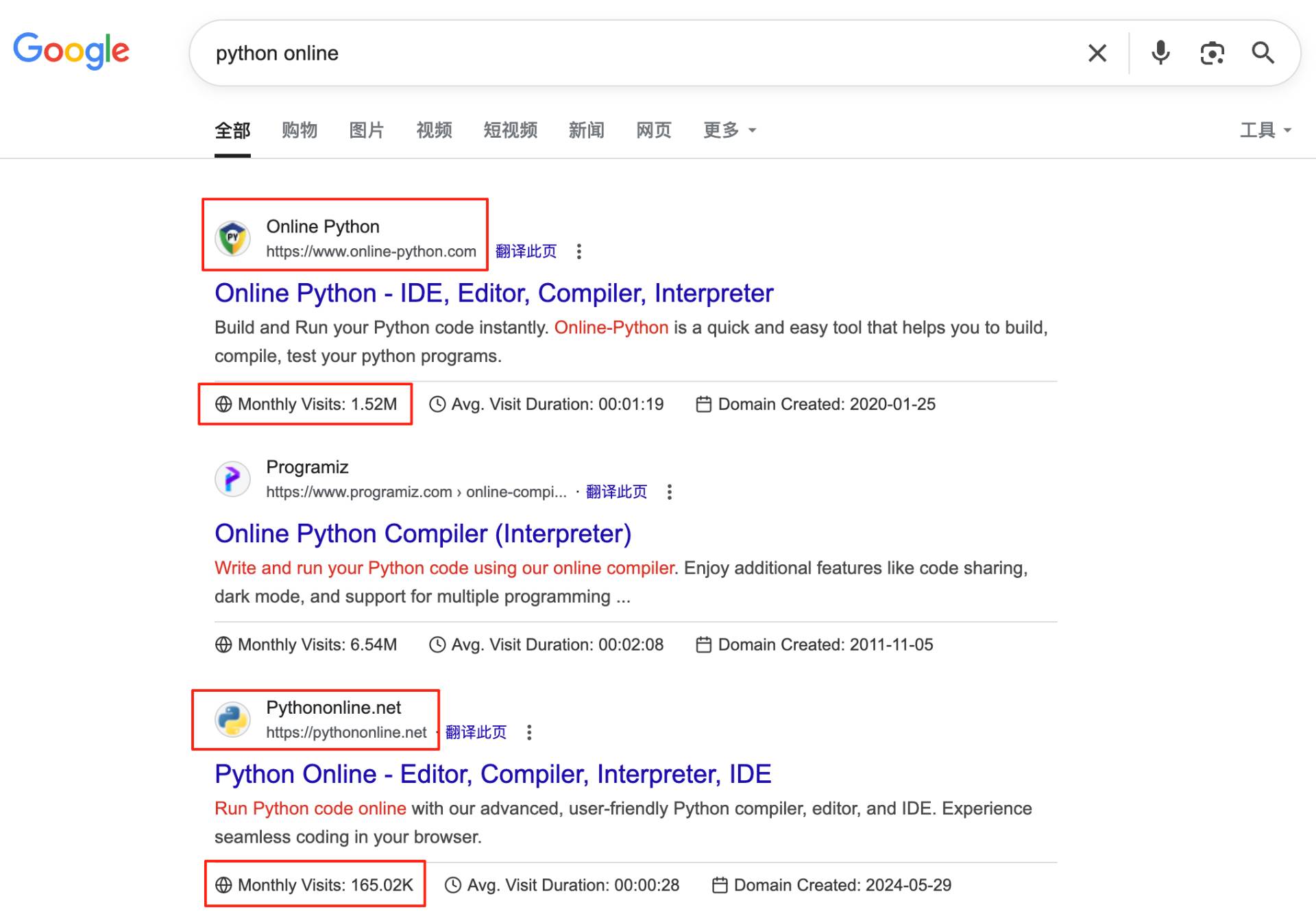Viewport: 1316px width, 918px height.
Task: Start voice search with microphone icon
Action: click(1160, 53)
